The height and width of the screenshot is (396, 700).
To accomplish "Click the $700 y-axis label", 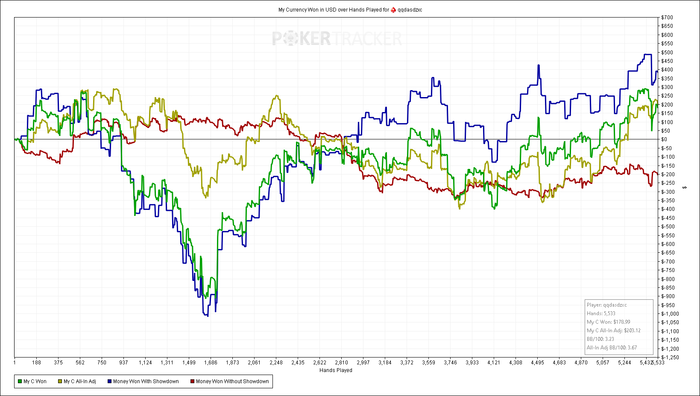I will coord(667,17).
